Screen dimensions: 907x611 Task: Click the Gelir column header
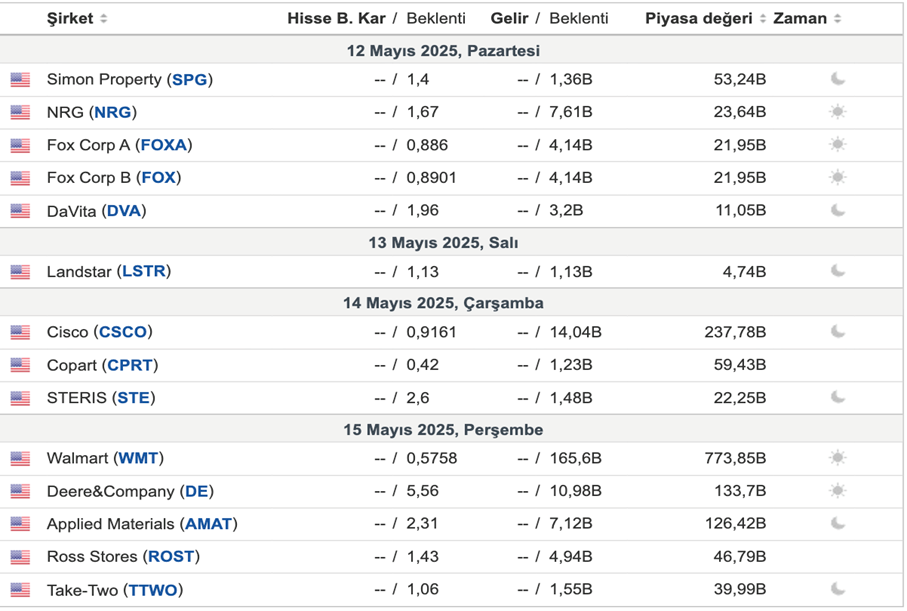tap(509, 19)
